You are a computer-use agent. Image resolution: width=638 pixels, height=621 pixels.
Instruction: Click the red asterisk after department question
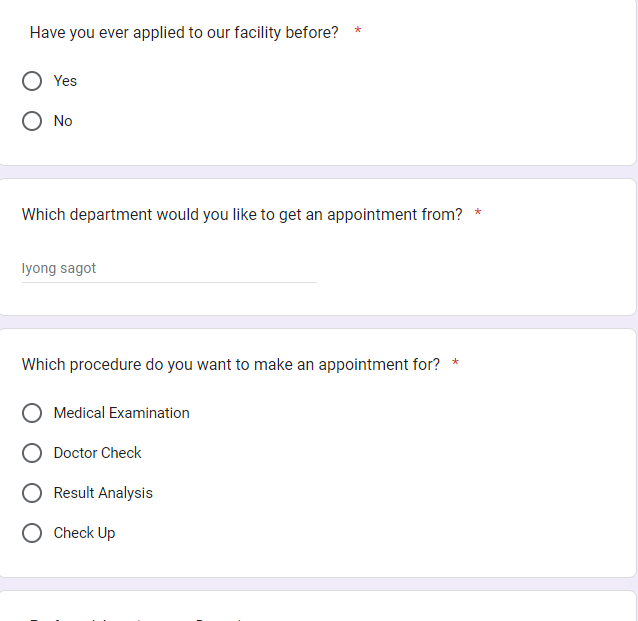coord(478,214)
